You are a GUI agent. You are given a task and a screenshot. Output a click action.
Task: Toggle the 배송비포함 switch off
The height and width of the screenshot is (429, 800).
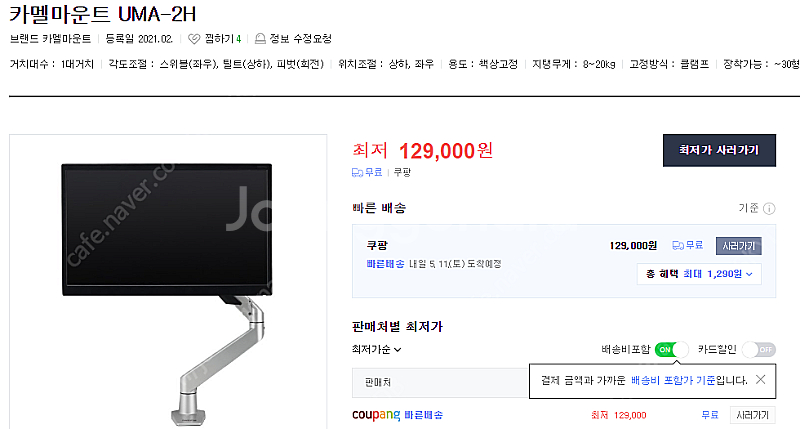click(x=671, y=349)
